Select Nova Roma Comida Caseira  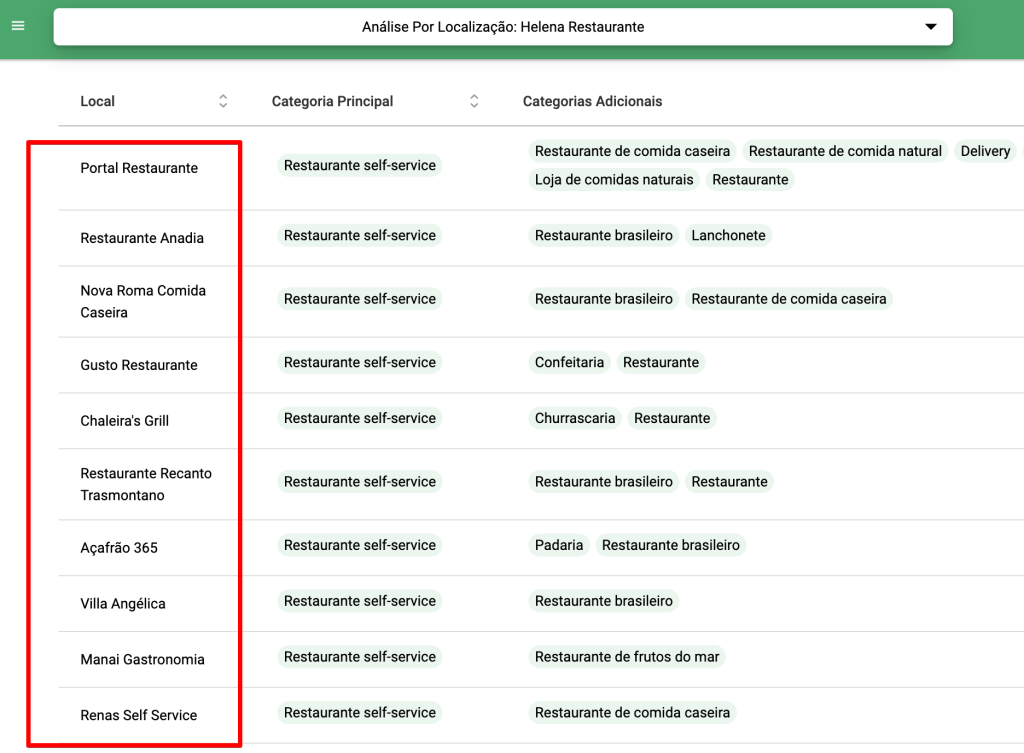143,301
